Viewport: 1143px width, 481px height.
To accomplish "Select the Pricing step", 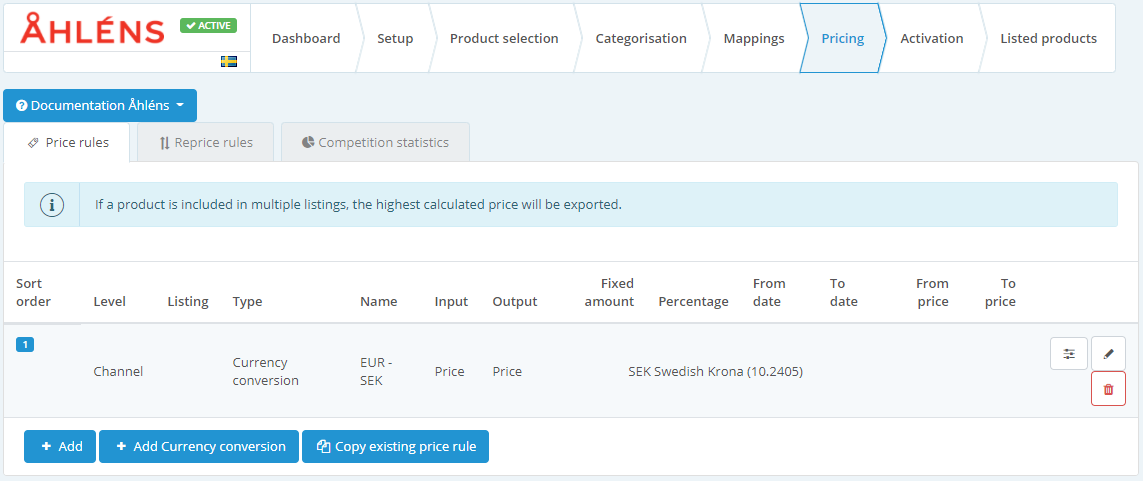I will pyautogui.click(x=843, y=39).
